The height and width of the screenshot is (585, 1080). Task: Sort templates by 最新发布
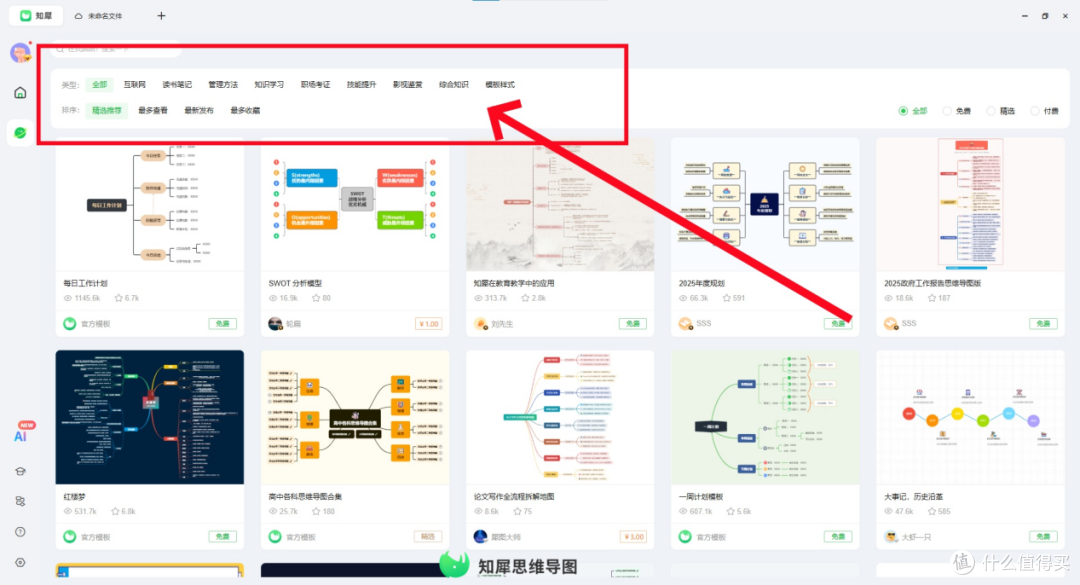point(199,110)
